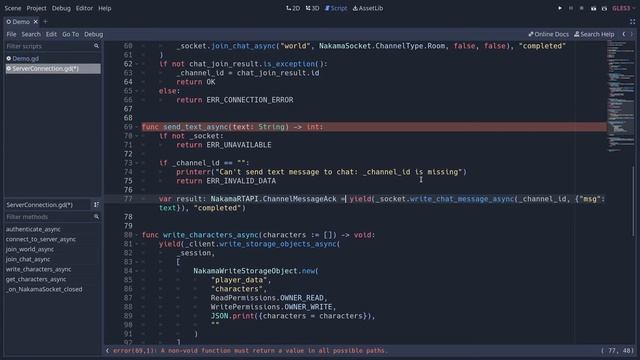Go to previous edited document

[624, 34]
